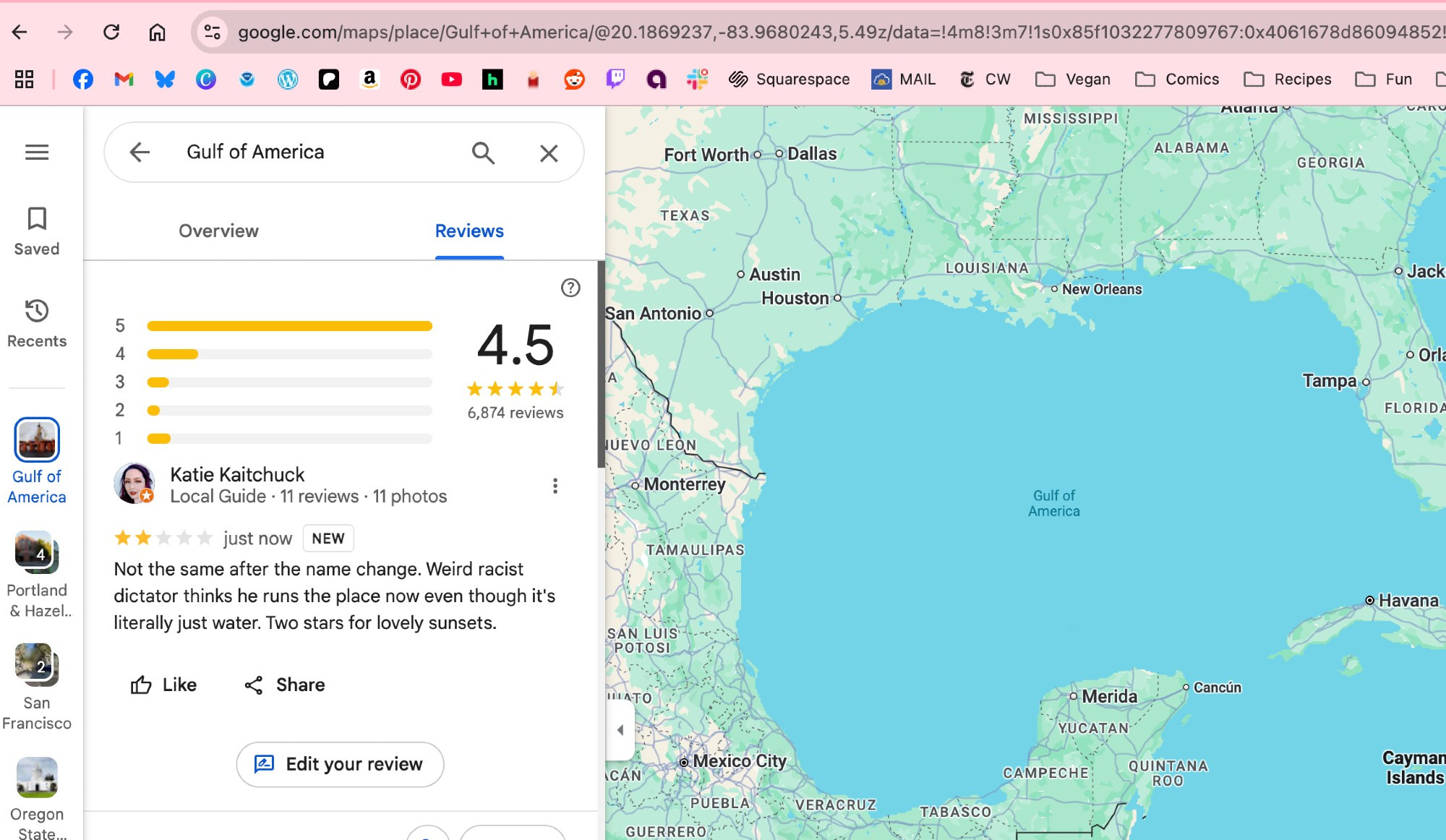Viewport: 1446px width, 840px height.
Task: Click Edit your review button
Action: (340, 764)
